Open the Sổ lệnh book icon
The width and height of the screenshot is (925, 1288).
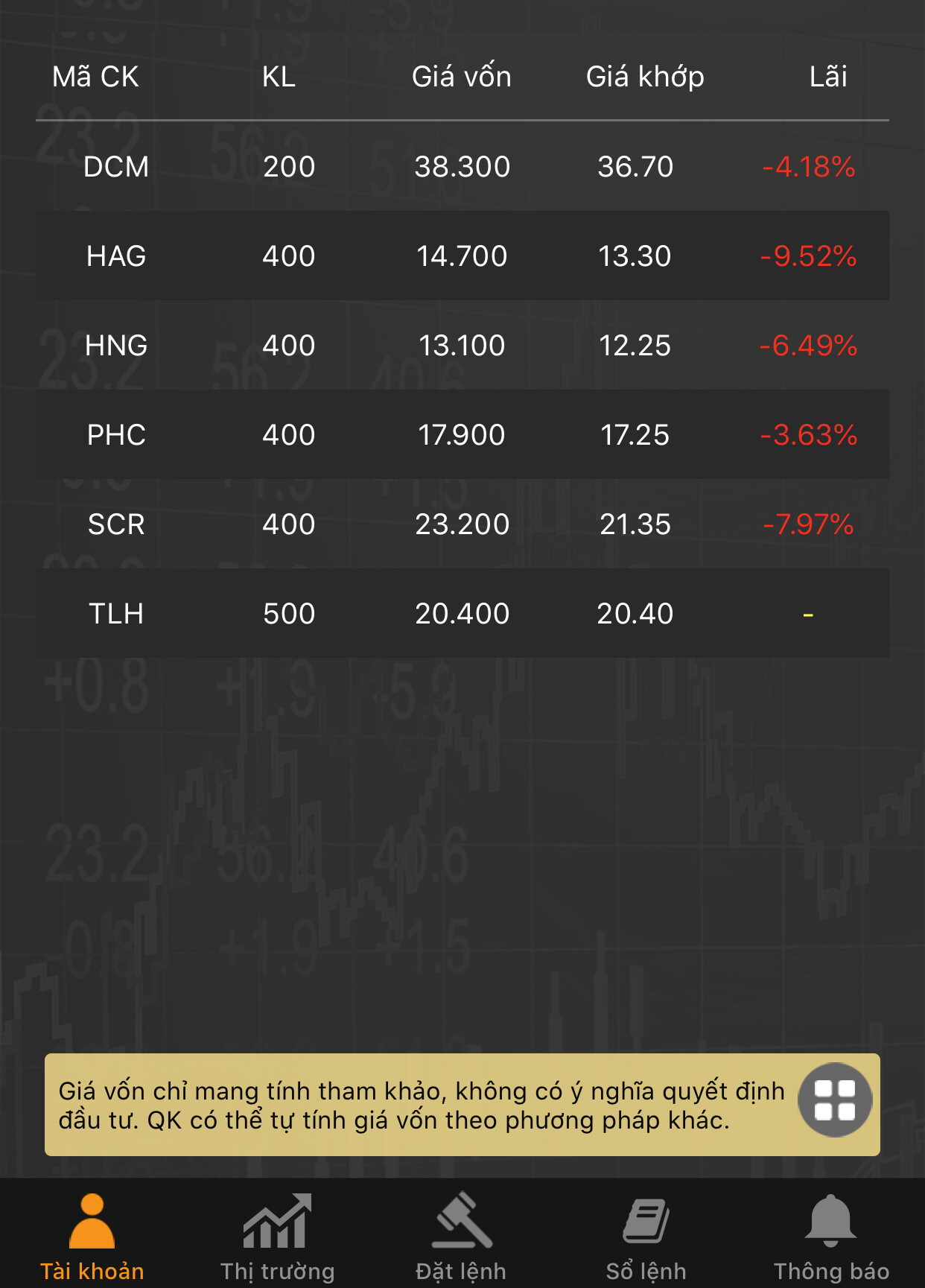tap(646, 1222)
